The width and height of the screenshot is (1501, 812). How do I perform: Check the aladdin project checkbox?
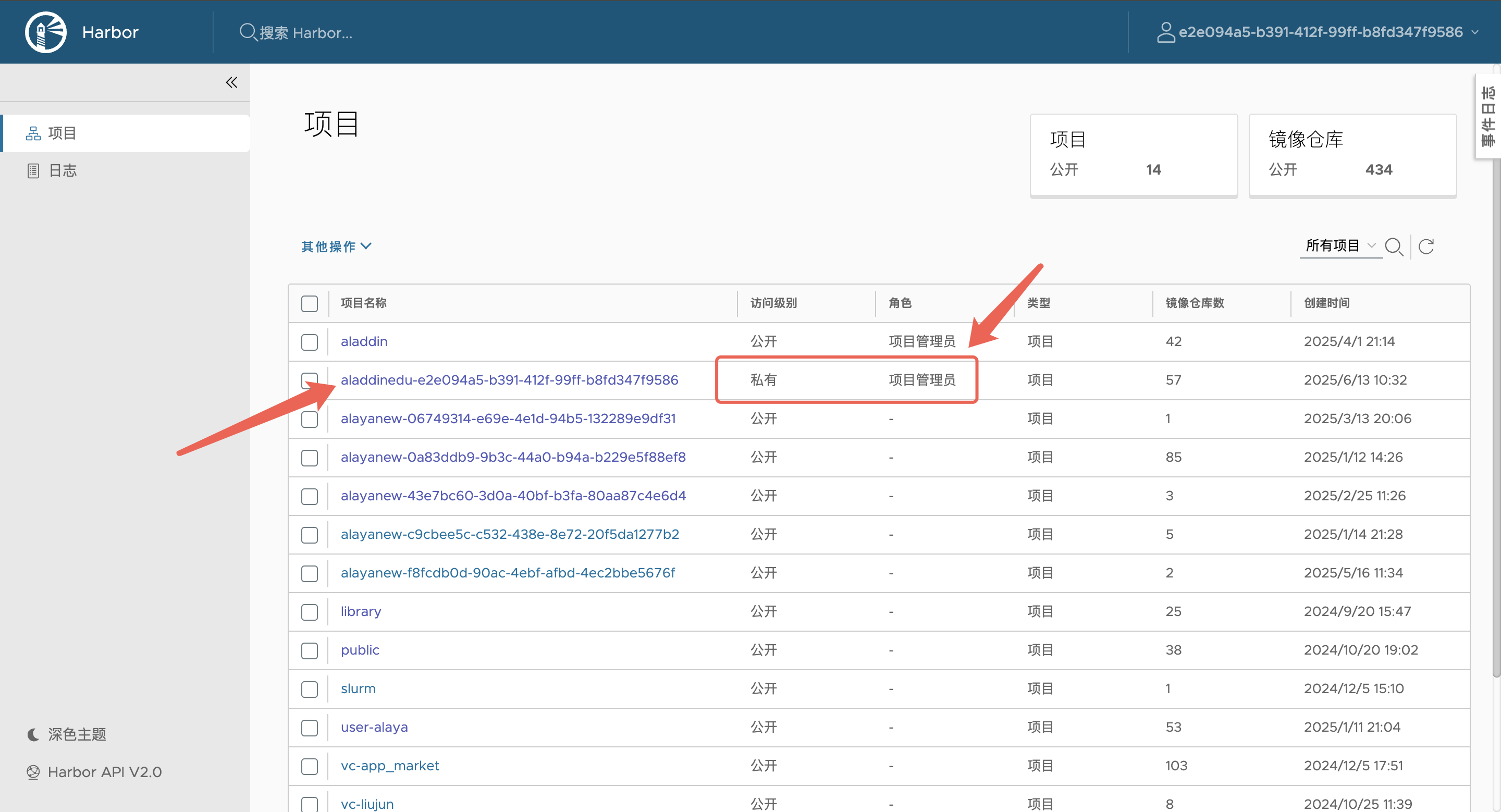click(x=310, y=342)
